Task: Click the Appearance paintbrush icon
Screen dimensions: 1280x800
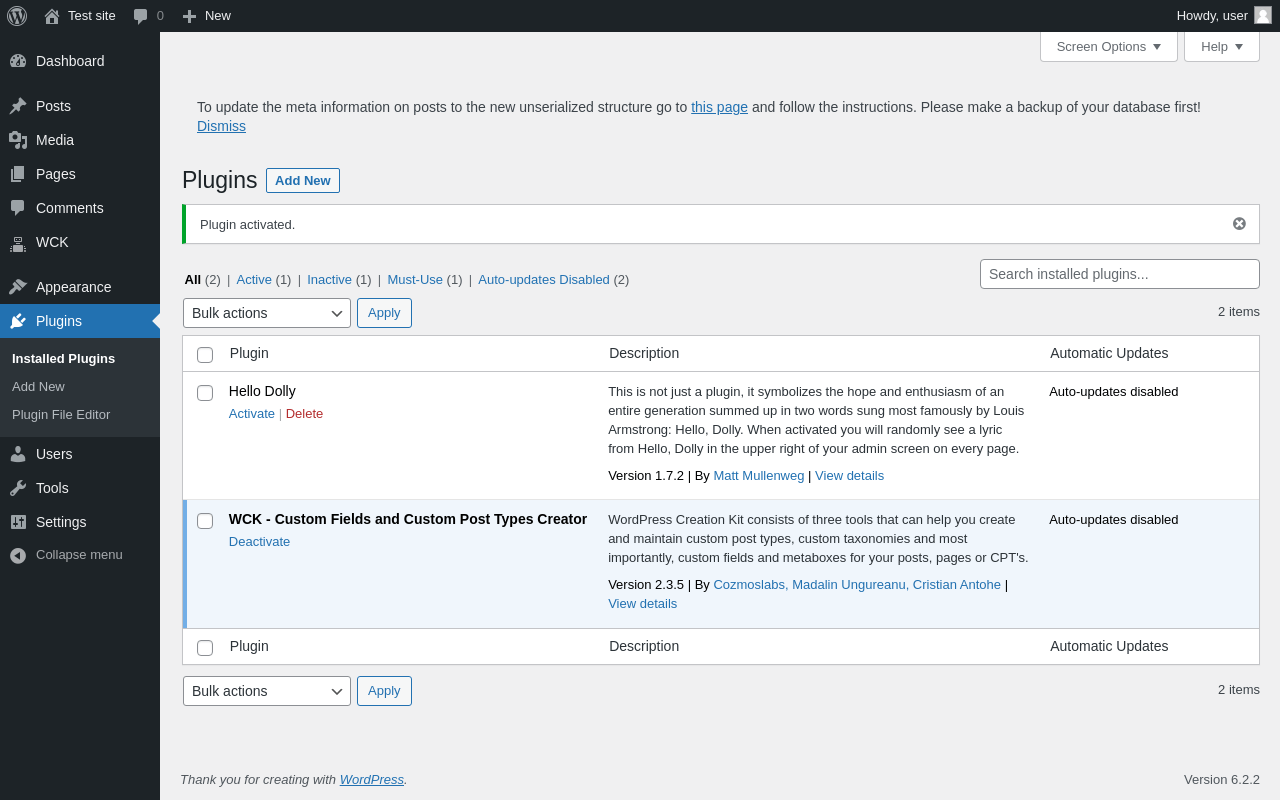Action: click(18, 287)
